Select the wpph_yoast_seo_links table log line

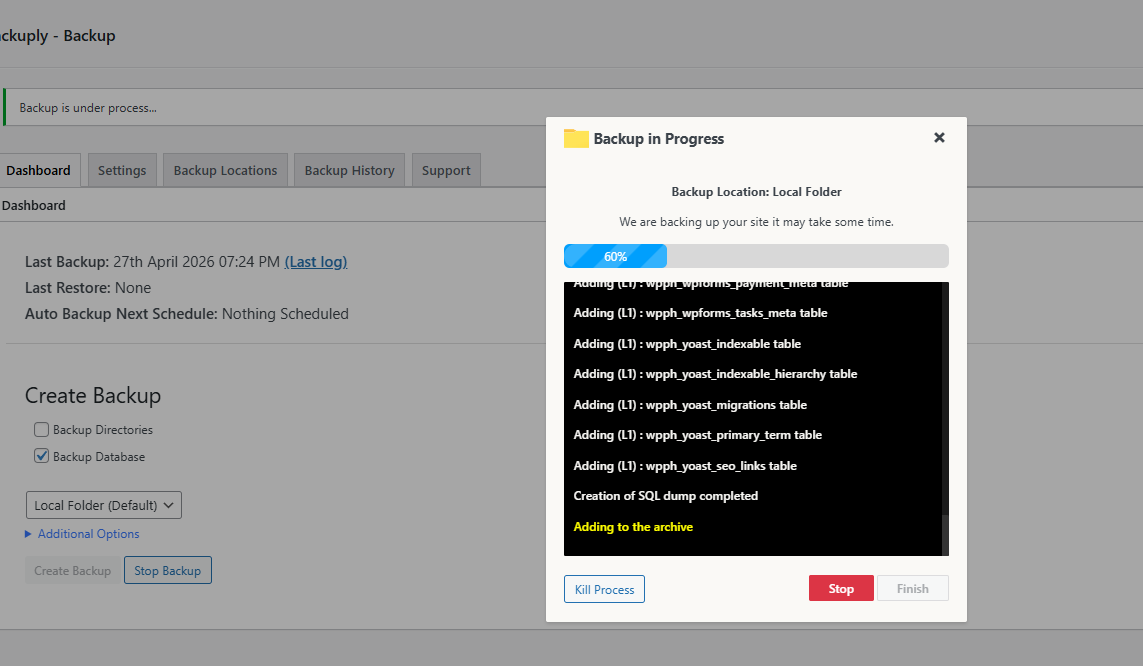tap(685, 466)
